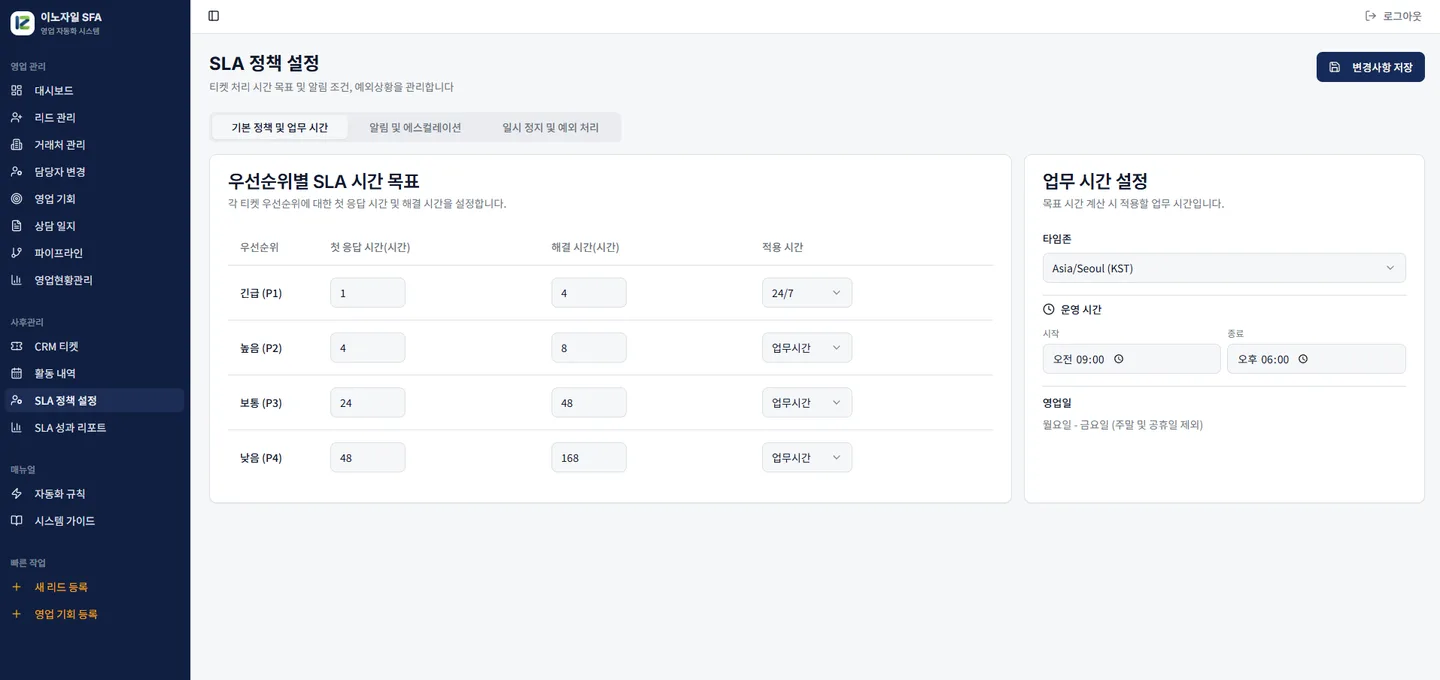Open the clock picker in 종료 time field
Viewport: 1440px width, 680px height.
pyautogui.click(x=1303, y=359)
